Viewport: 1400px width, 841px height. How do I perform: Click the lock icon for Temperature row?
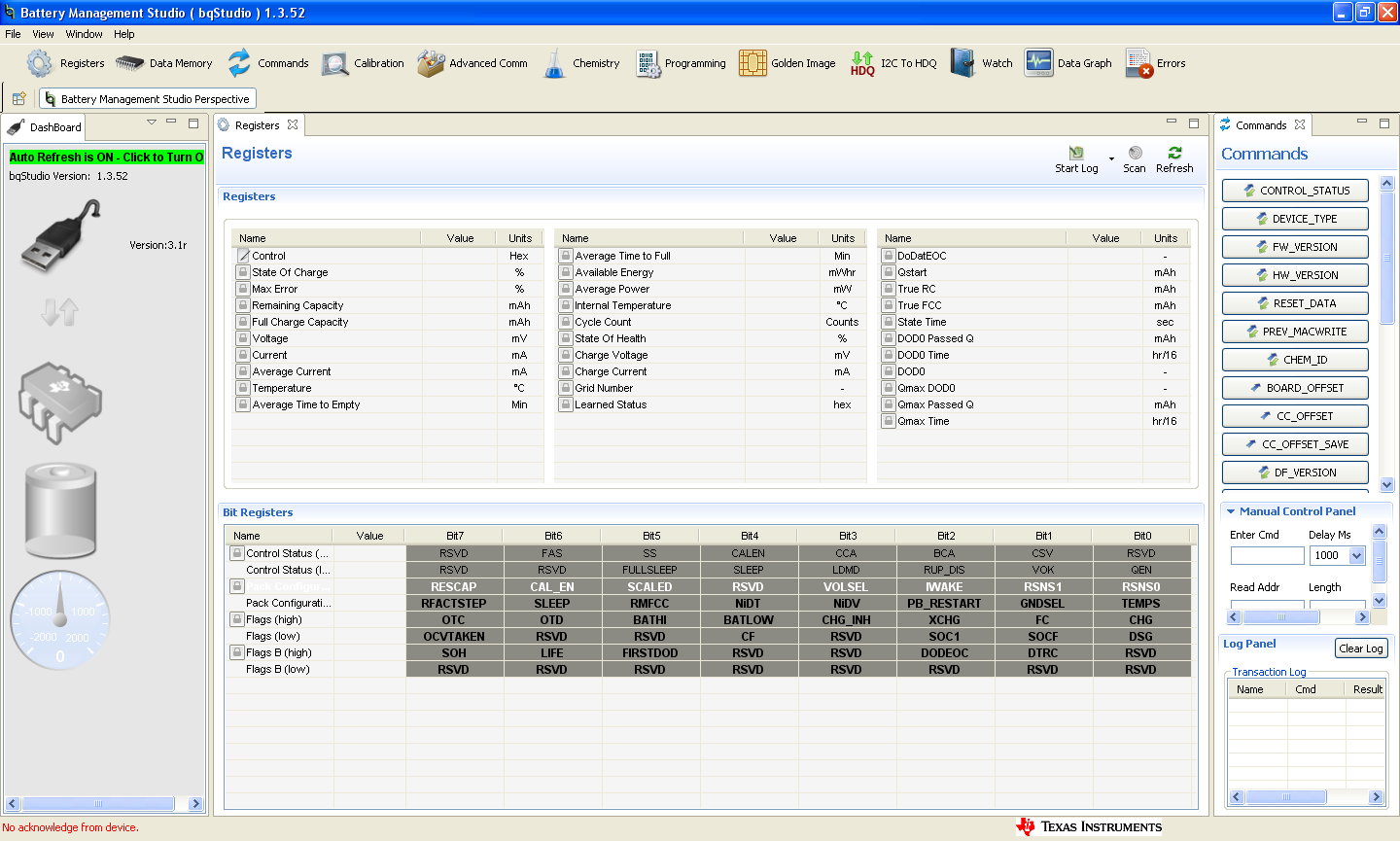tap(243, 388)
